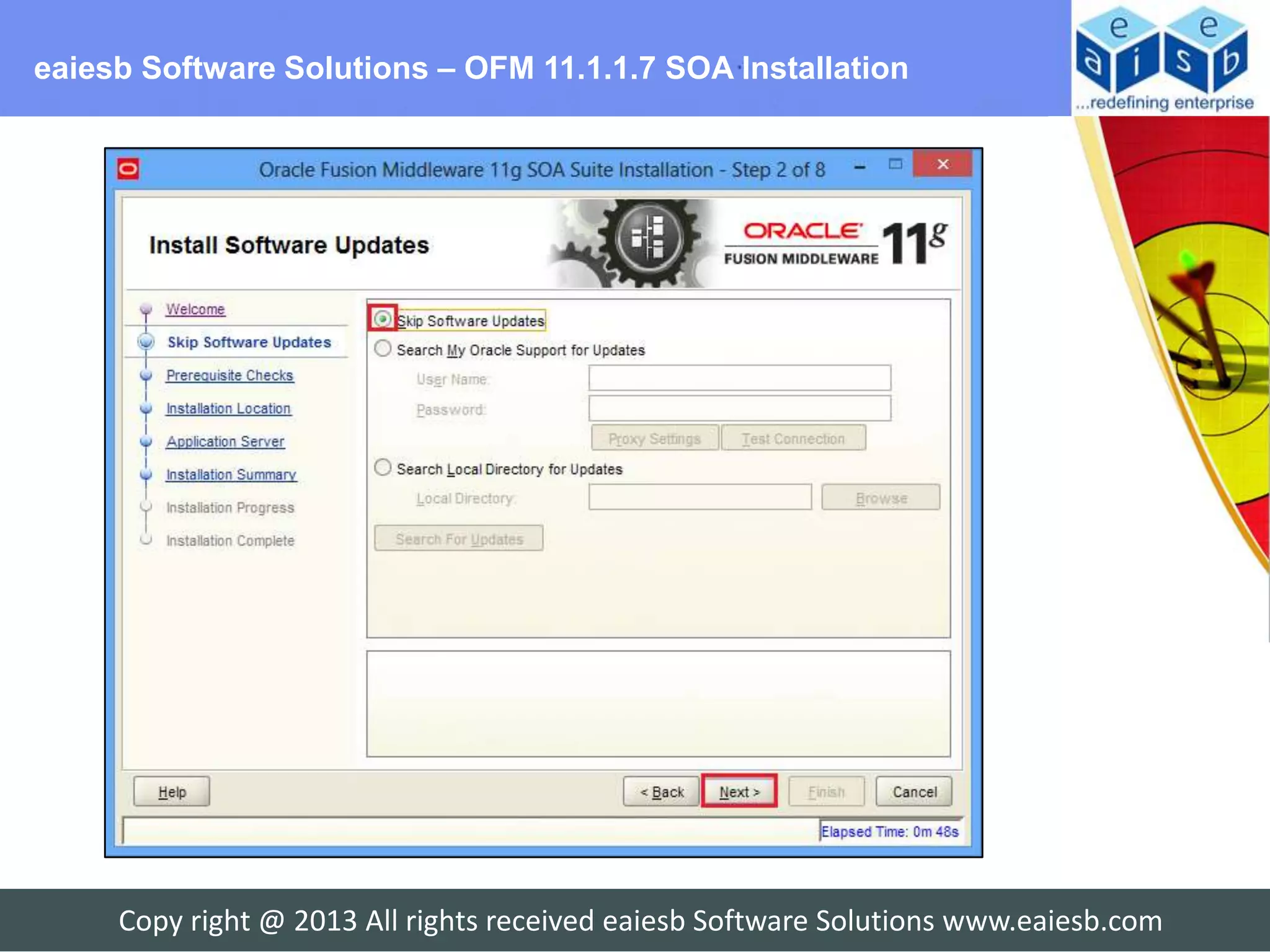The height and width of the screenshot is (952, 1270).
Task: Click the Installation Location step bullet icon
Action: 146,408
